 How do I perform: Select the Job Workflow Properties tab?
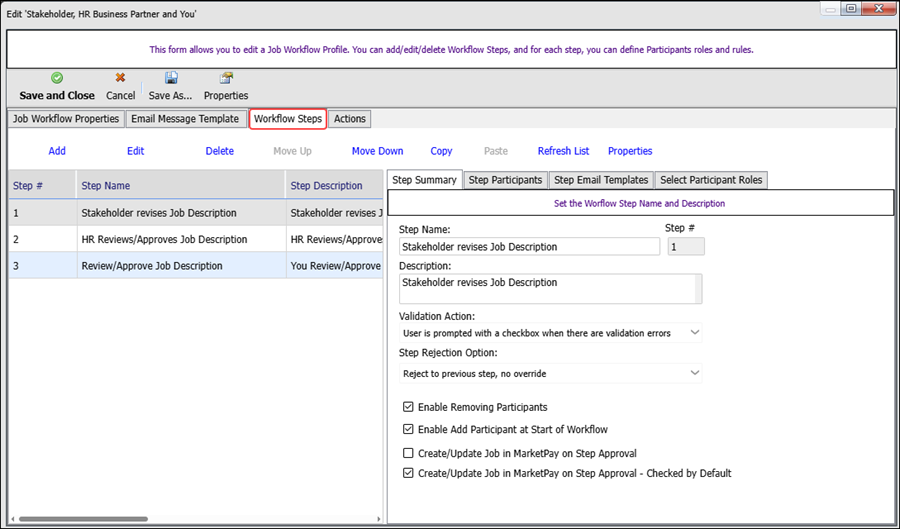click(x=66, y=119)
